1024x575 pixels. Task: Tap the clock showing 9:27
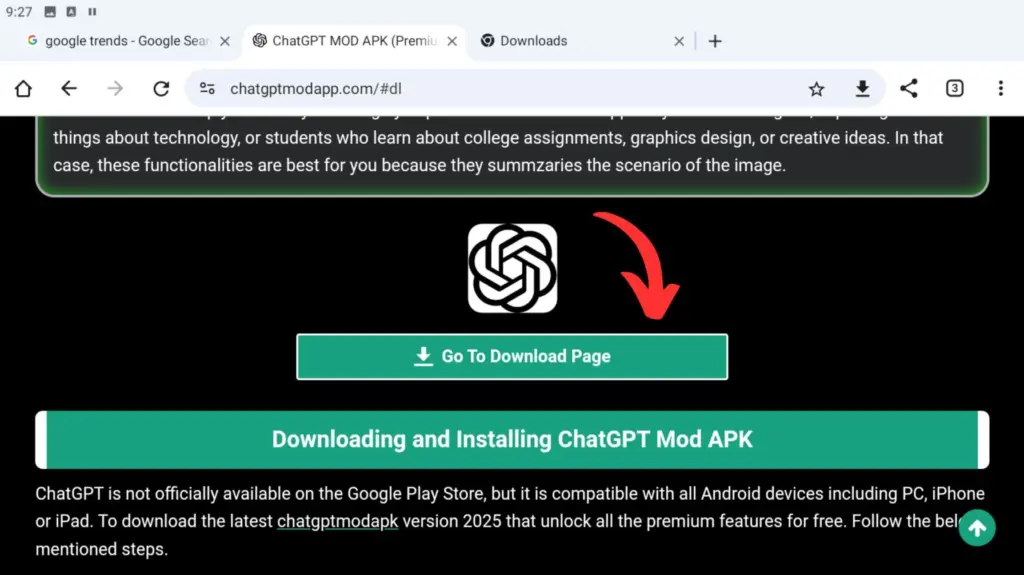coord(19,12)
